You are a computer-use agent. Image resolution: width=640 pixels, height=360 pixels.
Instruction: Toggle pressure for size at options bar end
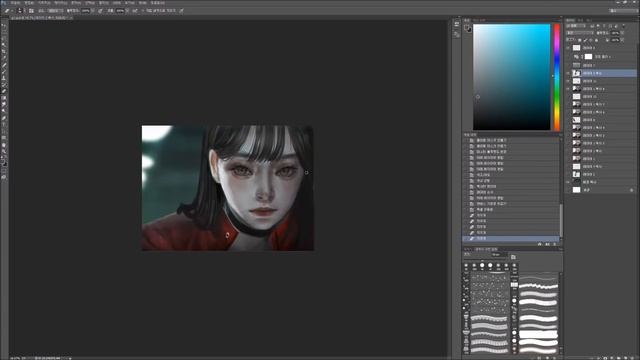click(181, 10)
